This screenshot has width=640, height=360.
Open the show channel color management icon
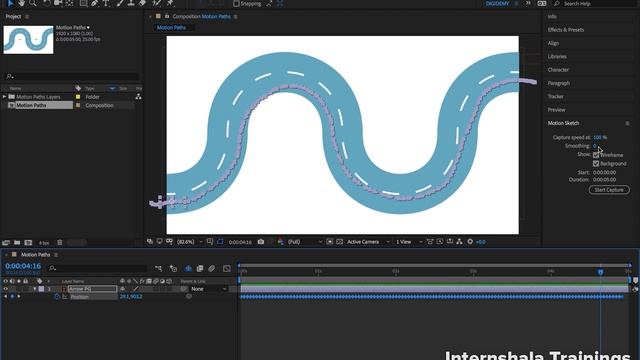[280, 242]
